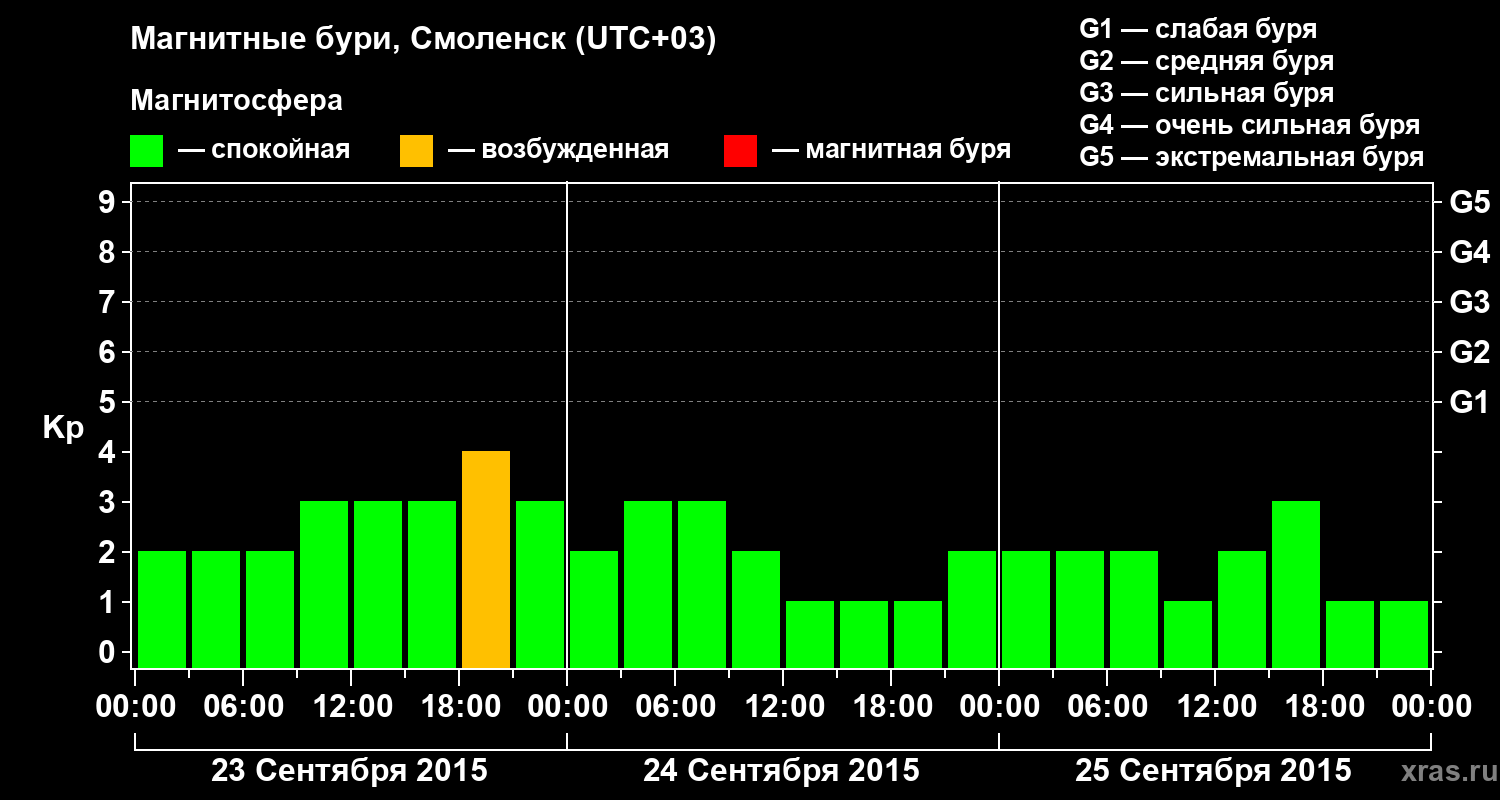Select the 12:00–15:00 bar on 25 Сентября
Viewport: 1500px width, 800px height.
pyautogui.click(x=1242, y=609)
